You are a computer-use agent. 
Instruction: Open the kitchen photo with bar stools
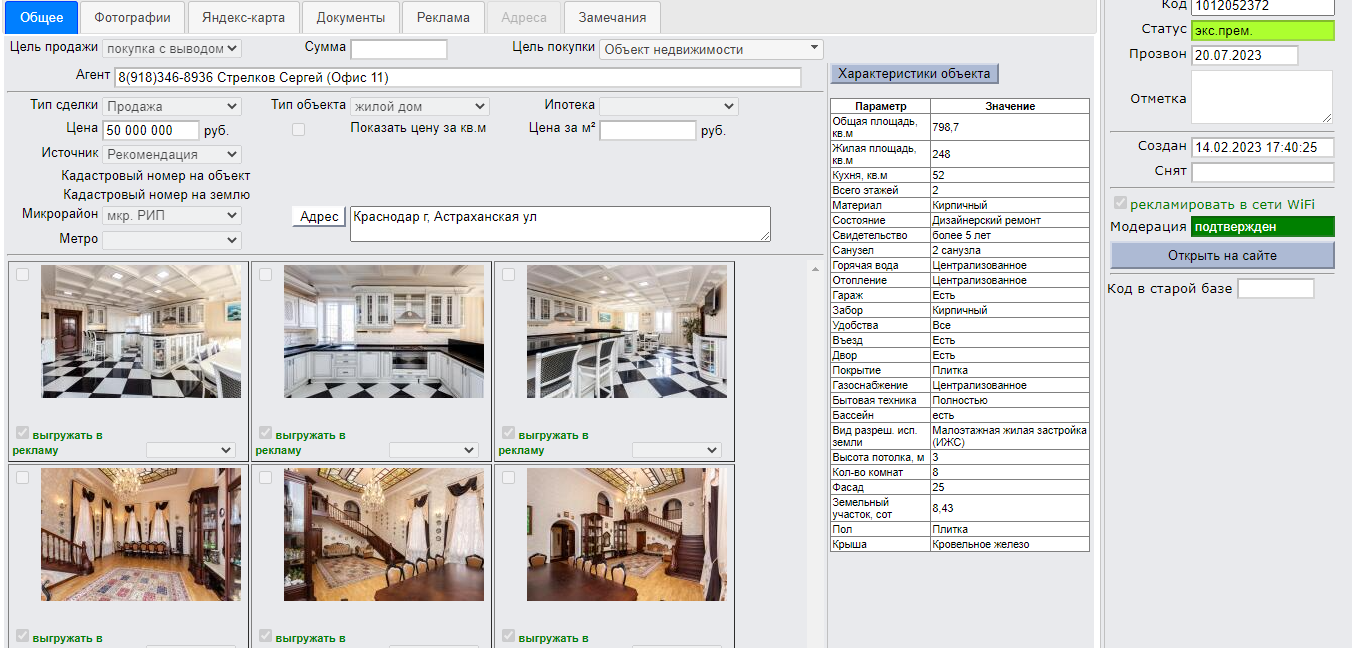click(x=627, y=332)
